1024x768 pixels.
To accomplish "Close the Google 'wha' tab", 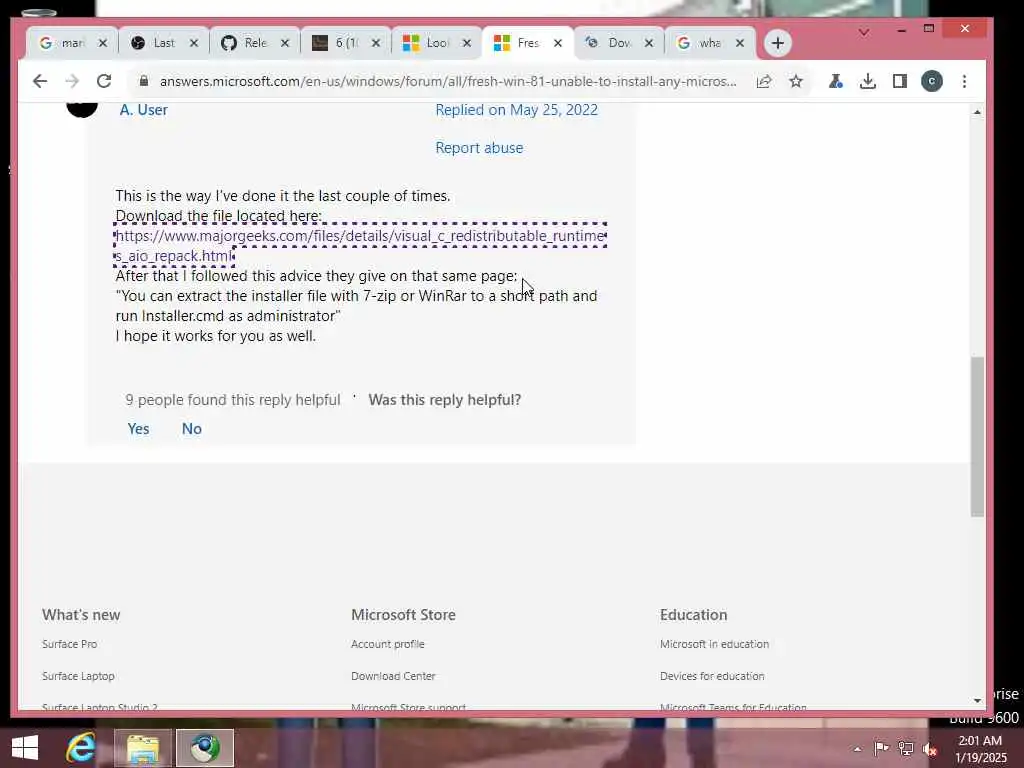I will click(739, 43).
